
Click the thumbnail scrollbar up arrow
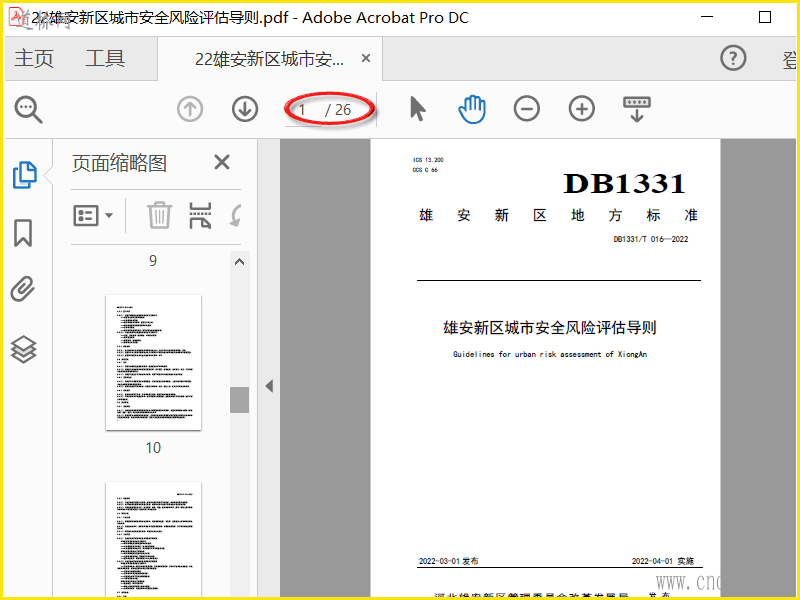tap(239, 262)
